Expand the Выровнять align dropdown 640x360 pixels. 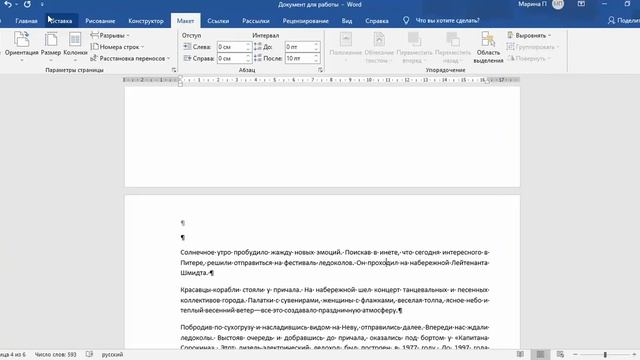[529, 36]
